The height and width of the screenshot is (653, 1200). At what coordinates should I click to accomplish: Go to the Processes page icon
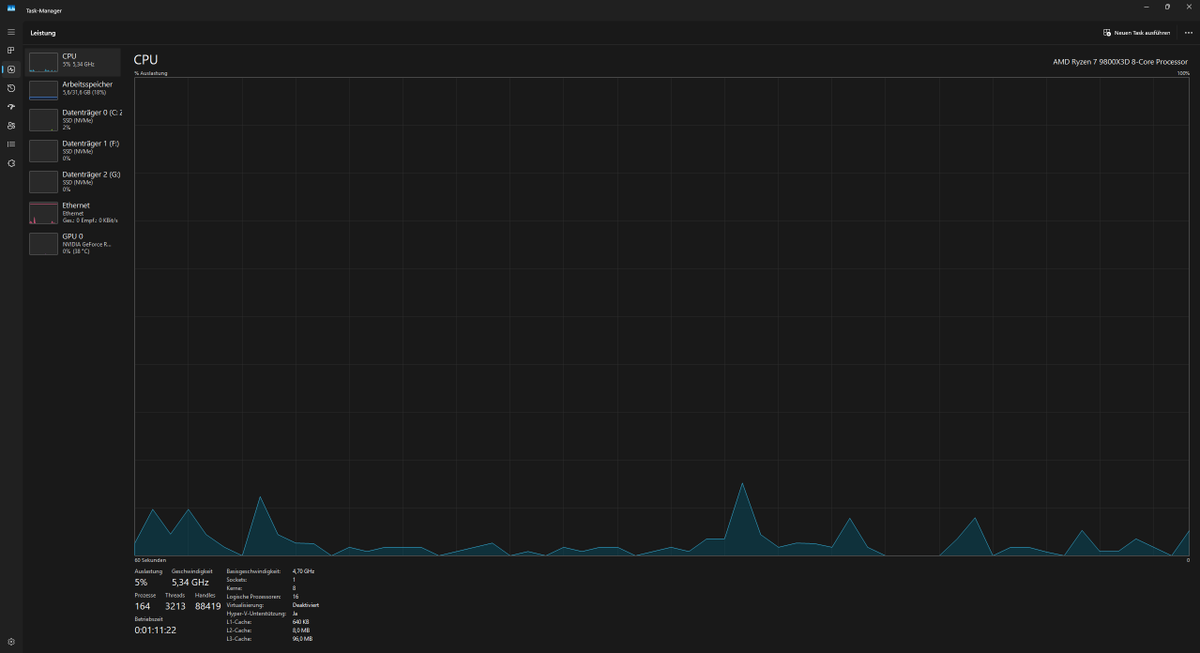coord(11,50)
